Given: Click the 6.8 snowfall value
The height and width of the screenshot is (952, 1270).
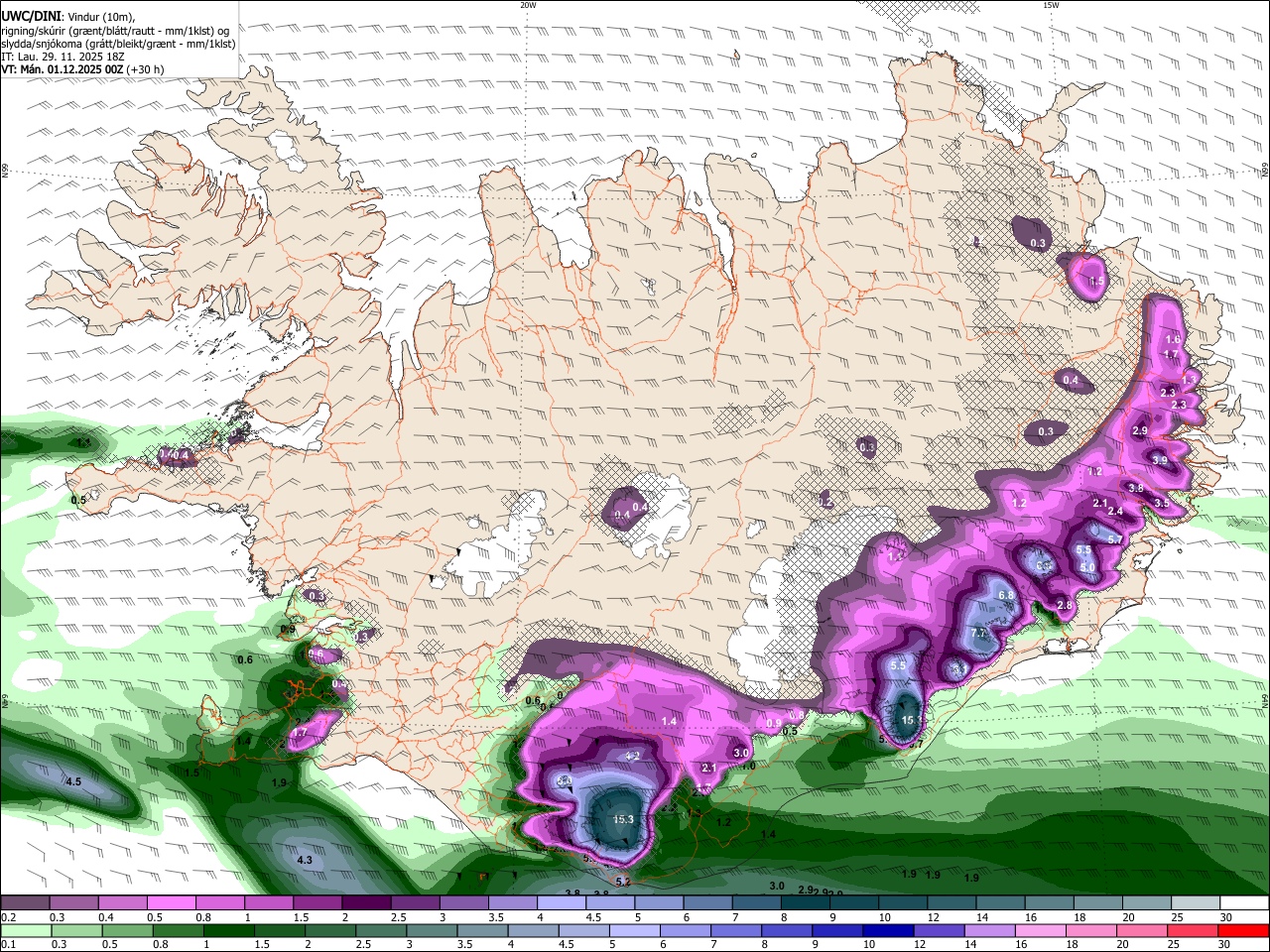Looking at the screenshot, I should (1005, 595).
